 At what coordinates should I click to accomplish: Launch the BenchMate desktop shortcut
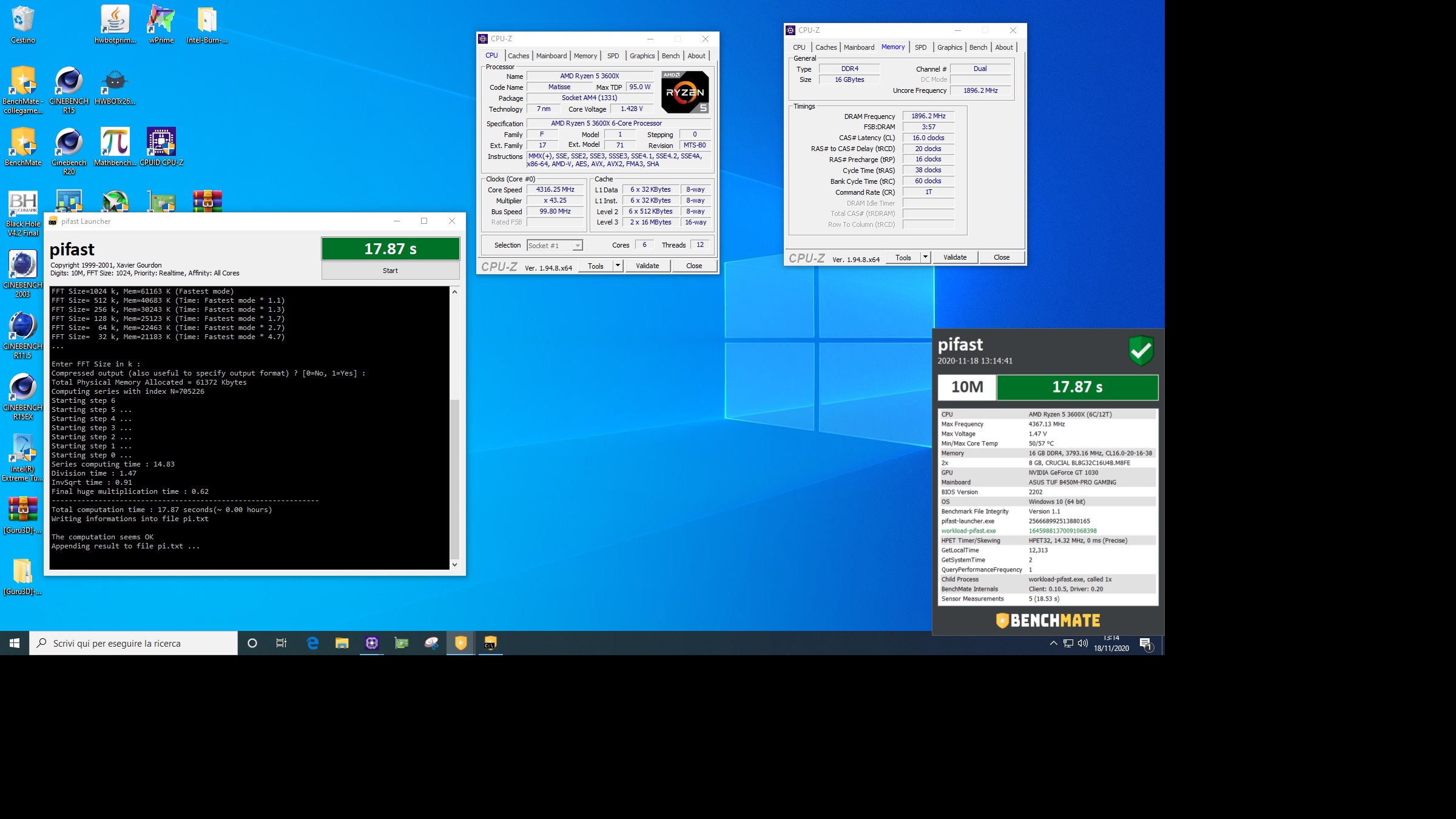(23, 147)
